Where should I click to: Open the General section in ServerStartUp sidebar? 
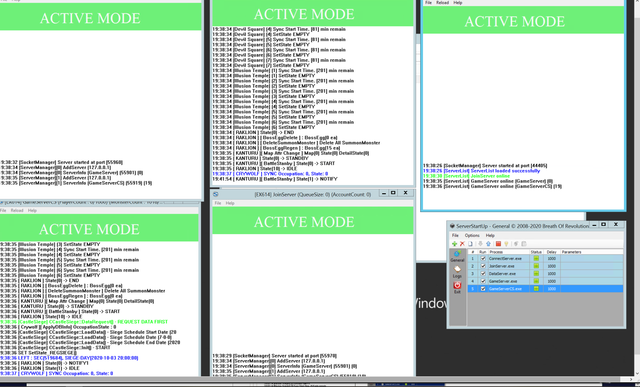point(458,256)
